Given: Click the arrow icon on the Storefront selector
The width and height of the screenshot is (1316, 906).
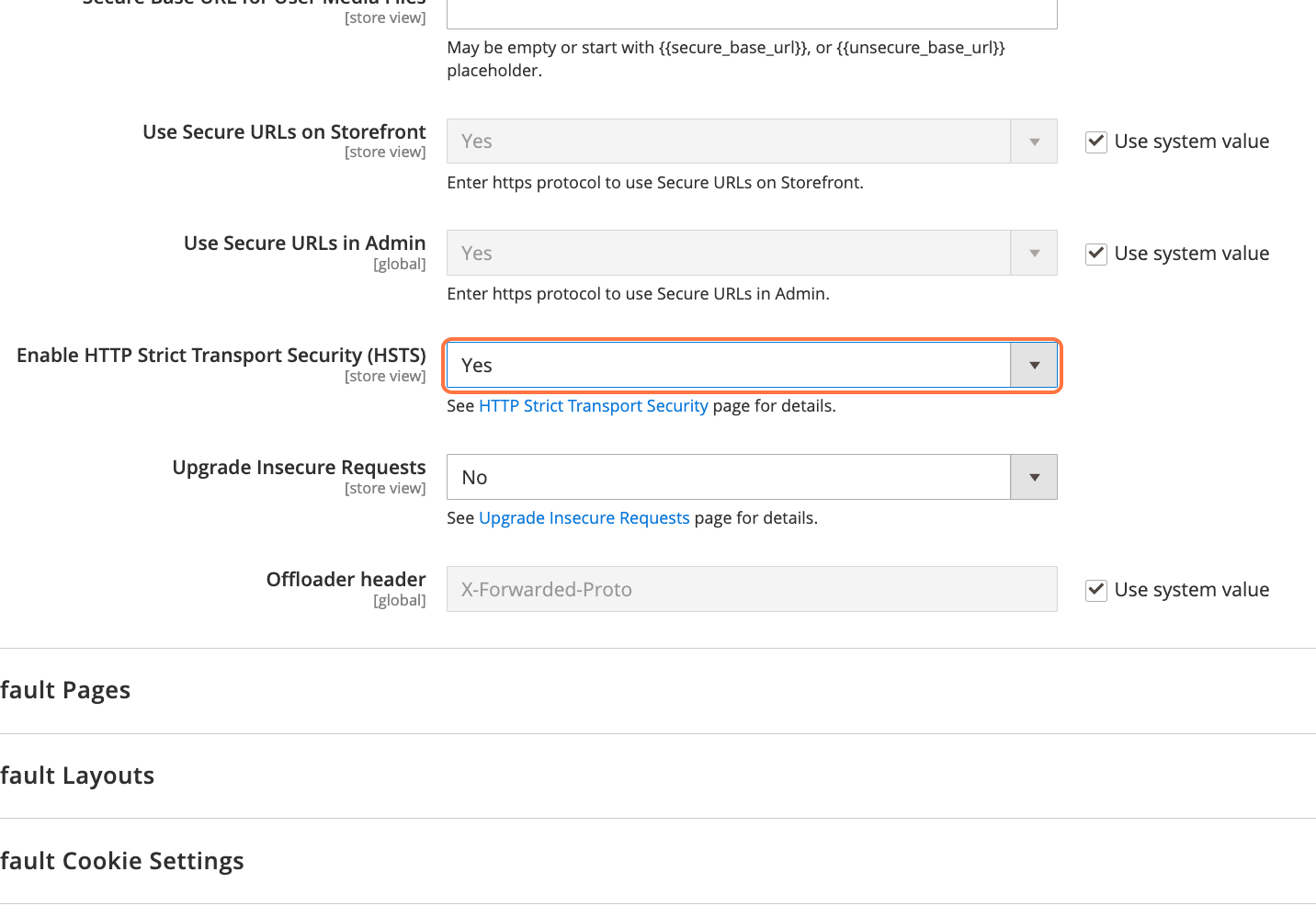Looking at the screenshot, I should (x=1034, y=141).
